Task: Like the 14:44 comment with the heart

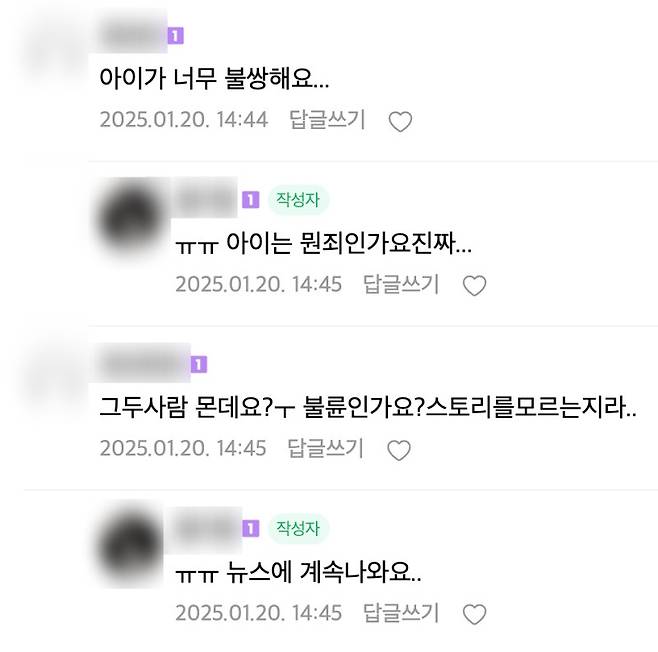Action: [400, 122]
